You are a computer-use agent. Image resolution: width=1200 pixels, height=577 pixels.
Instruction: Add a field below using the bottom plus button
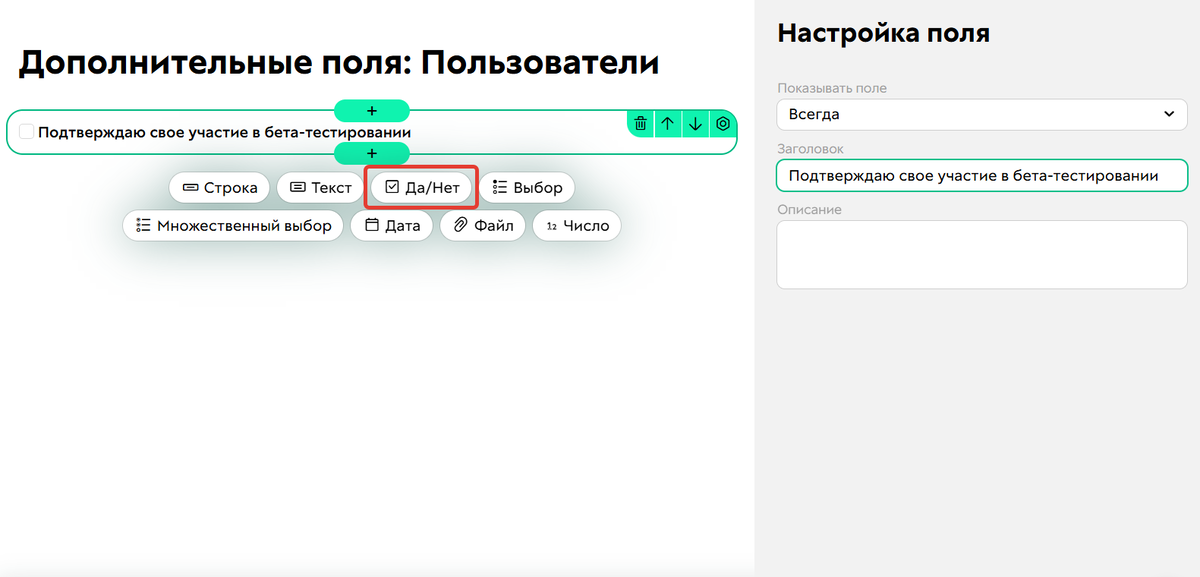click(371, 154)
